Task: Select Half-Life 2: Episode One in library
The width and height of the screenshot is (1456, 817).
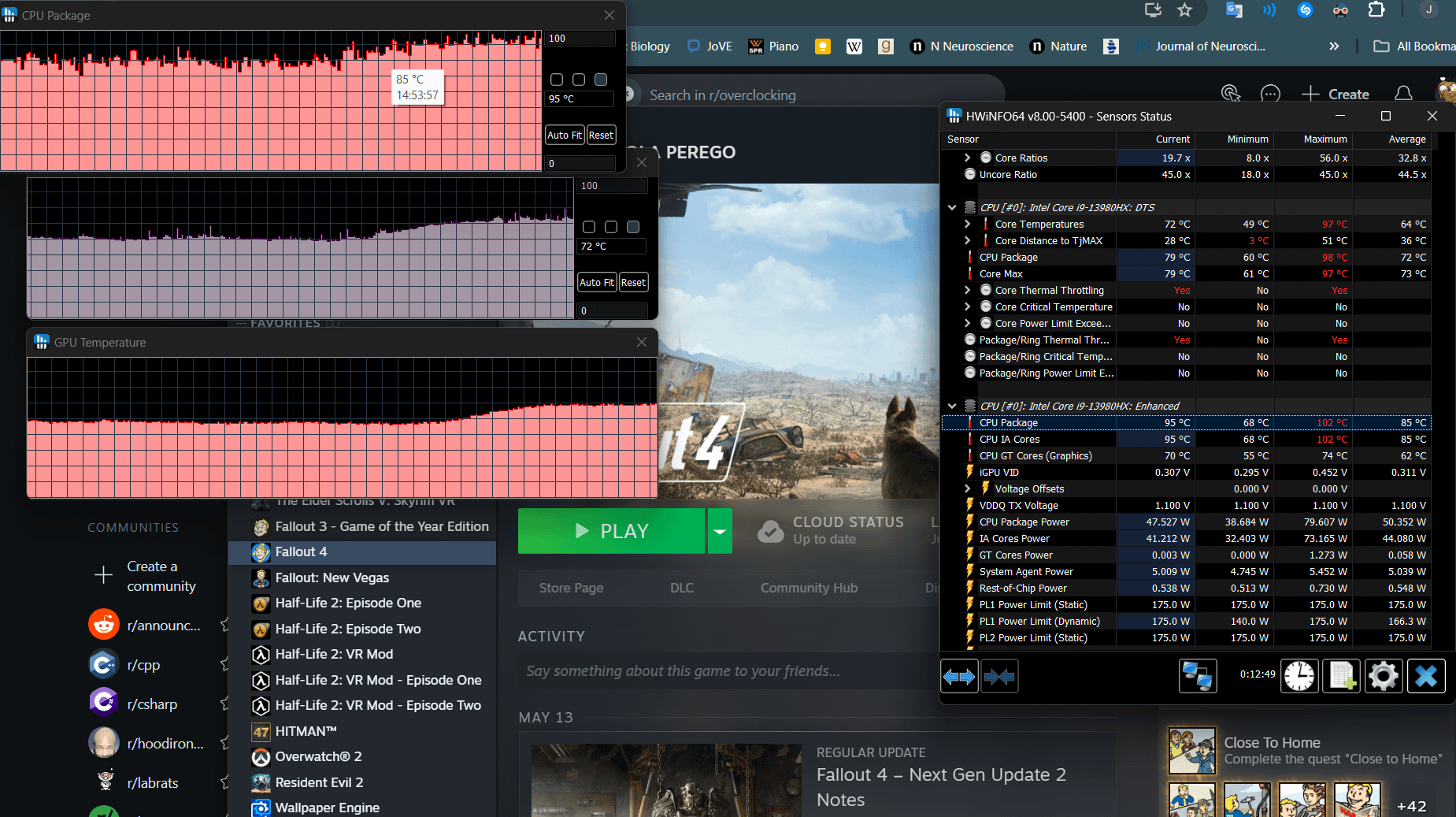Action: pos(362,603)
